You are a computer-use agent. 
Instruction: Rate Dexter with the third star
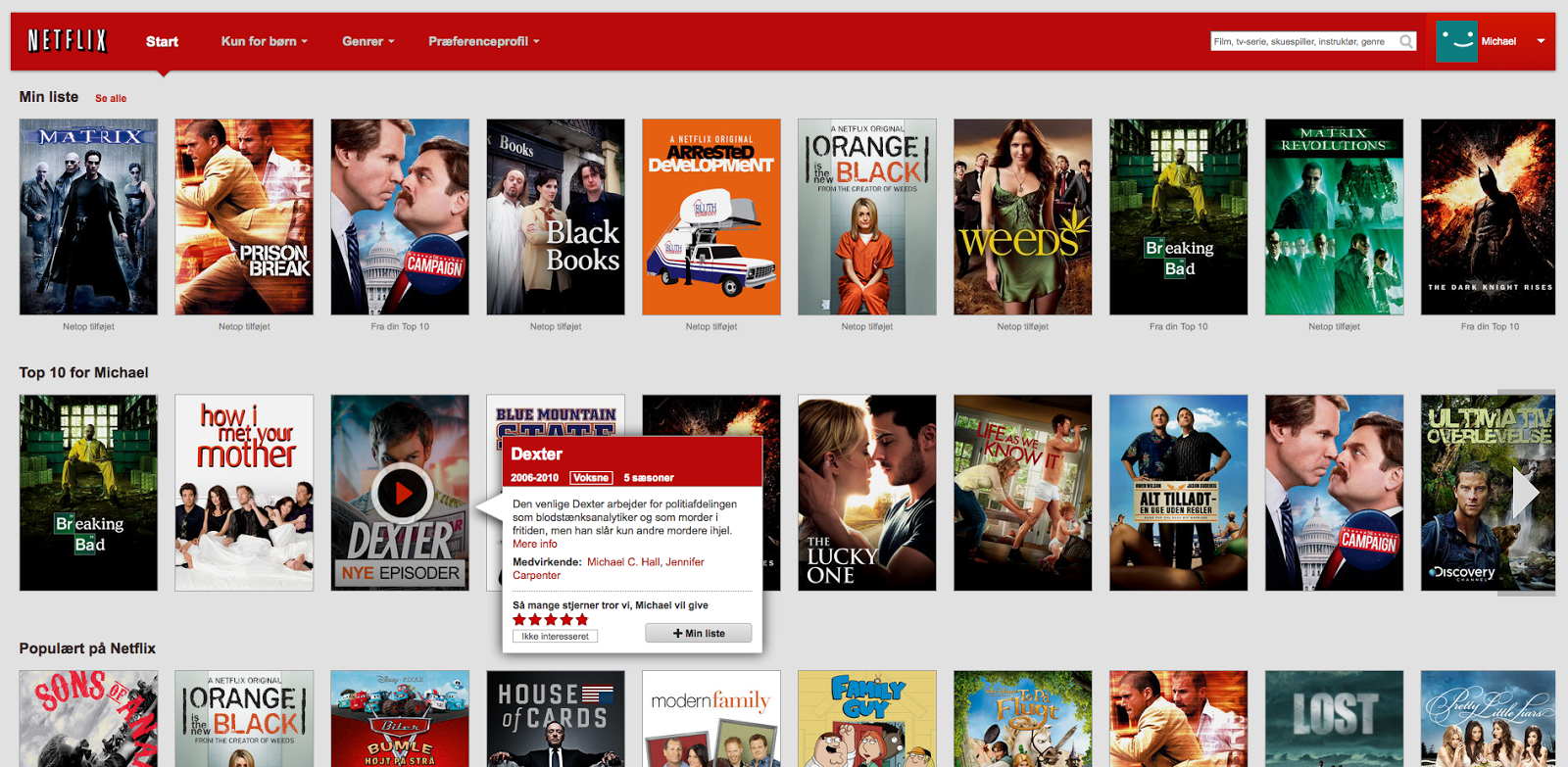pos(551,620)
